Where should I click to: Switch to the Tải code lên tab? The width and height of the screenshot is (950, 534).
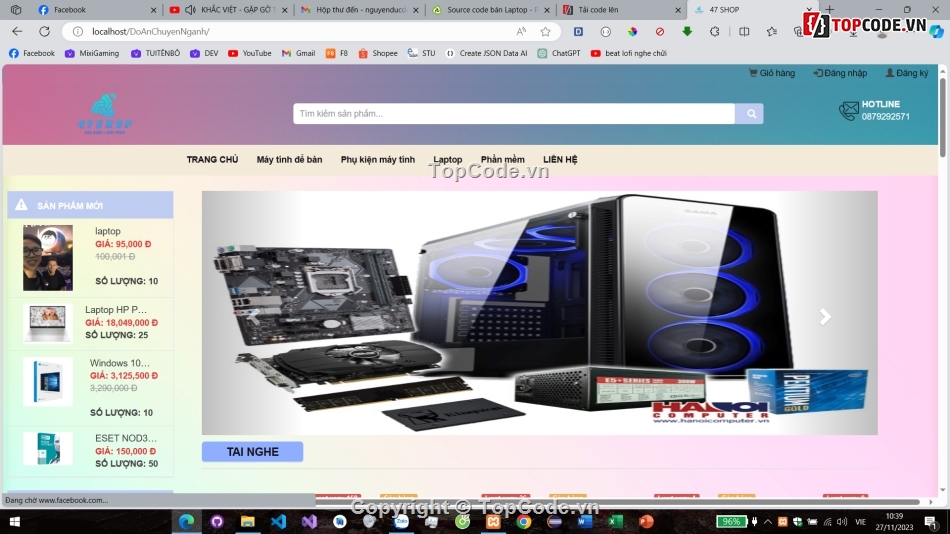tap(621, 10)
